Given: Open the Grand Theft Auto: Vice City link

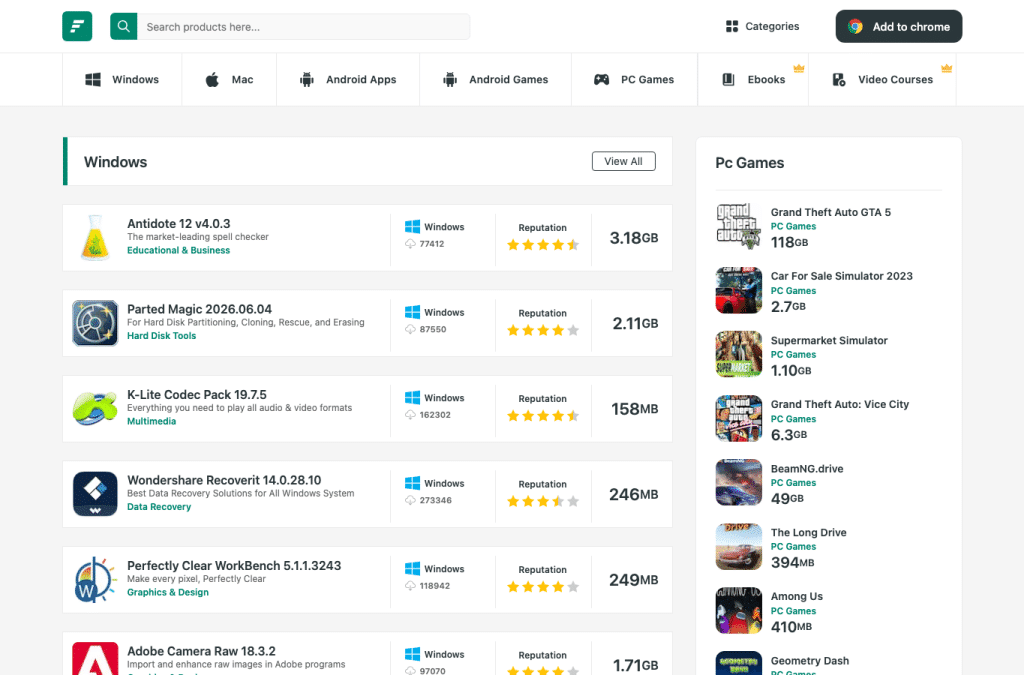Looking at the screenshot, I should 840,404.
